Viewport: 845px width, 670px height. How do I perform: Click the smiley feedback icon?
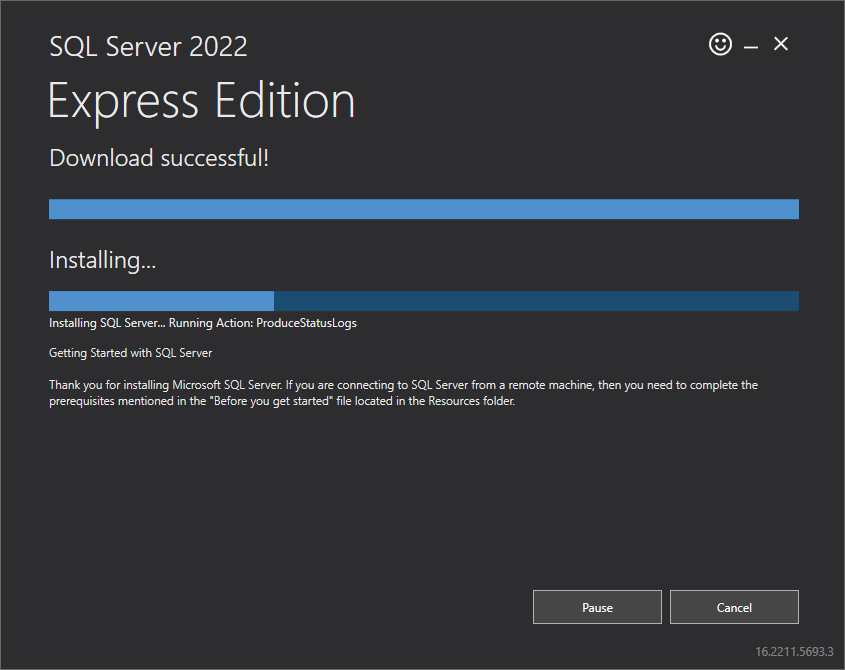[x=720, y=44]
